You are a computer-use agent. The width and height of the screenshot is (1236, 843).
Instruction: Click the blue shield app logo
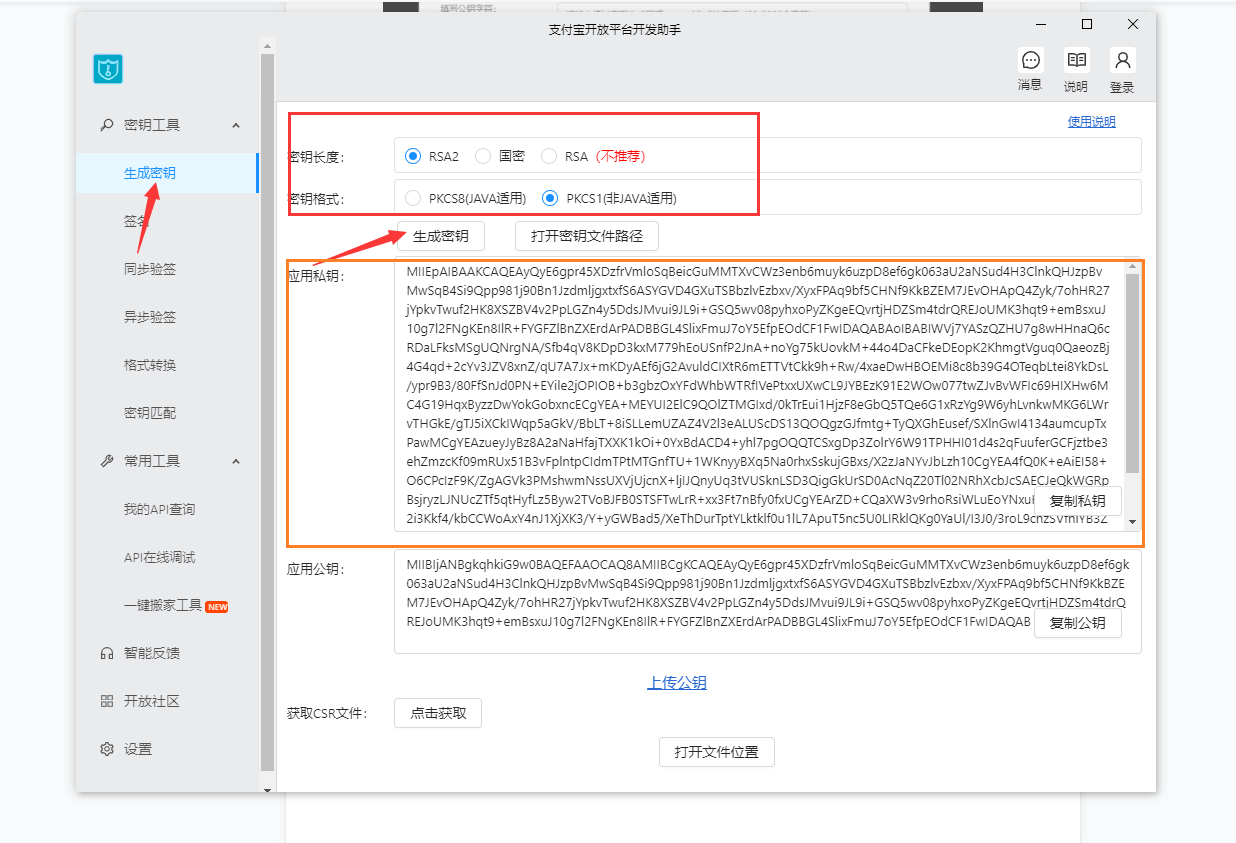(x=108, y=69)
